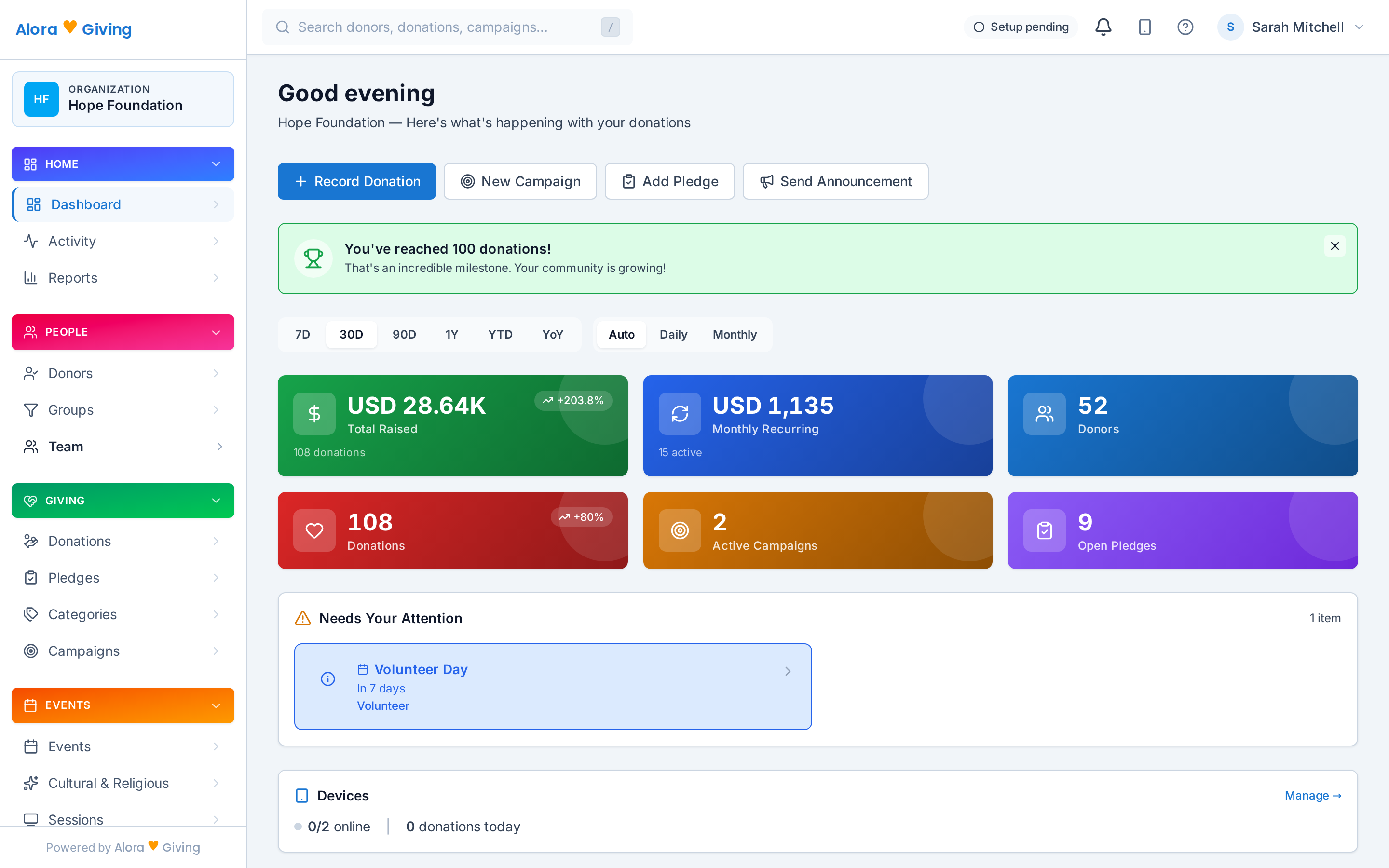Click the info icon in Volunteer Day item

pos(328,679)
